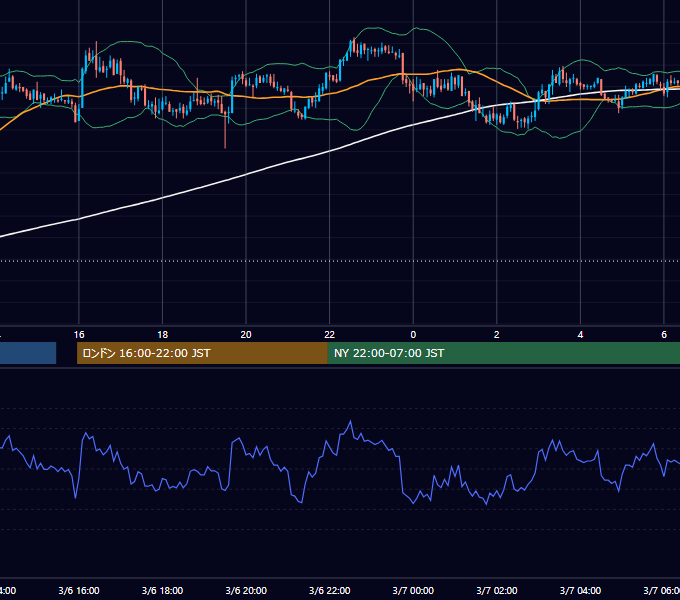680x600 pixels.
Task: Click the oscillator peak just after 3/6 22:00
Action: coord(350,421)
